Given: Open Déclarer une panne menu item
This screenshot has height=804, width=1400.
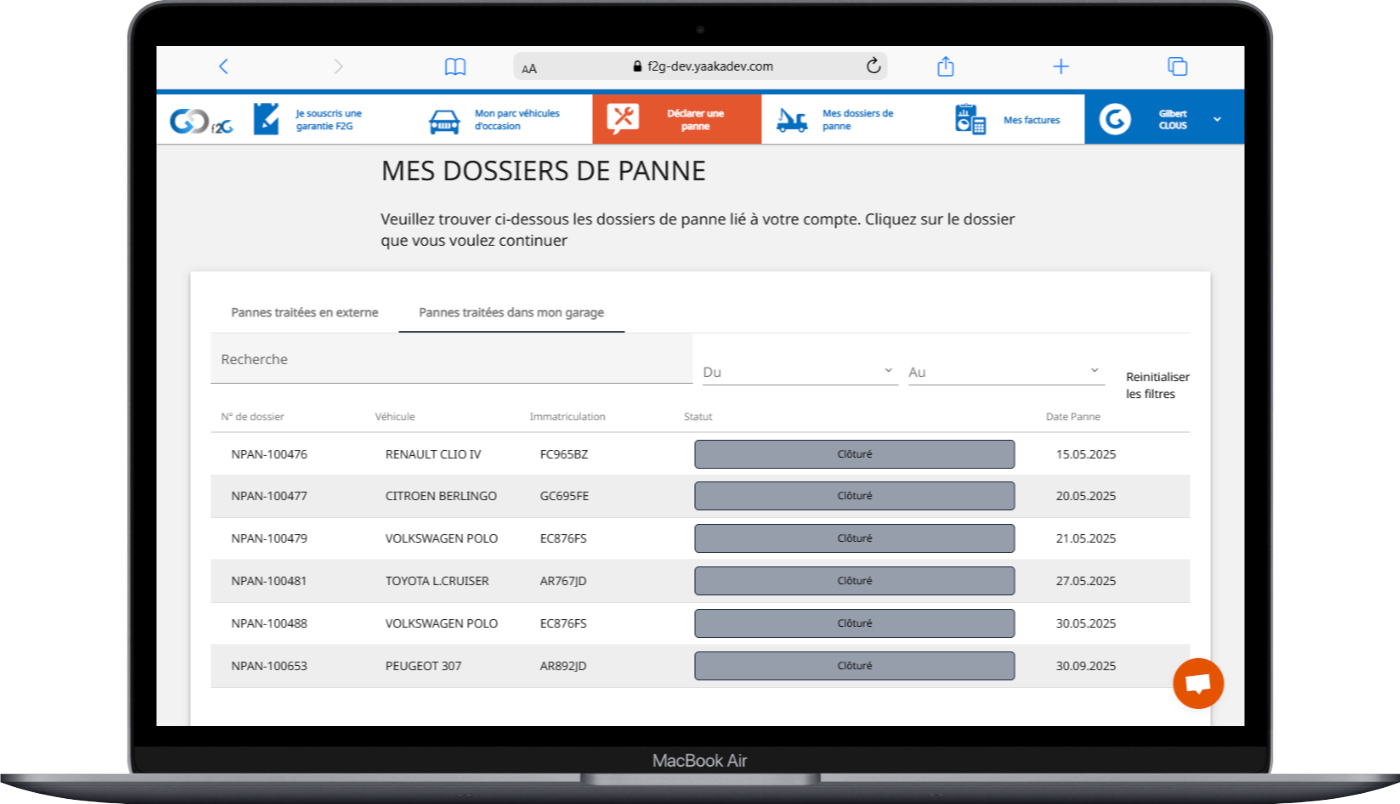Looking at the screenshot, I should pyautogui.click(x=677, y=120).
